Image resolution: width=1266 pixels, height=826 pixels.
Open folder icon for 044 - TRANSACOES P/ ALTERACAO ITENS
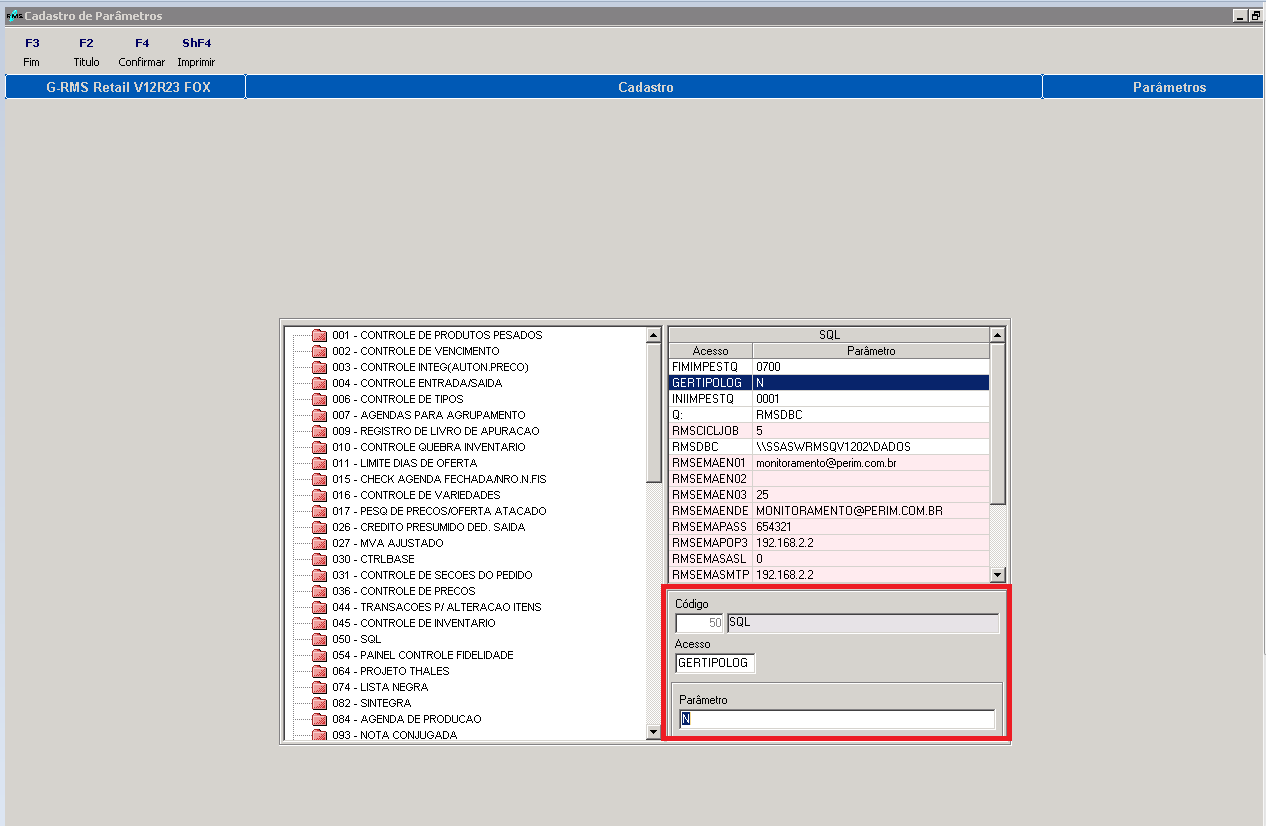(319, 607)
